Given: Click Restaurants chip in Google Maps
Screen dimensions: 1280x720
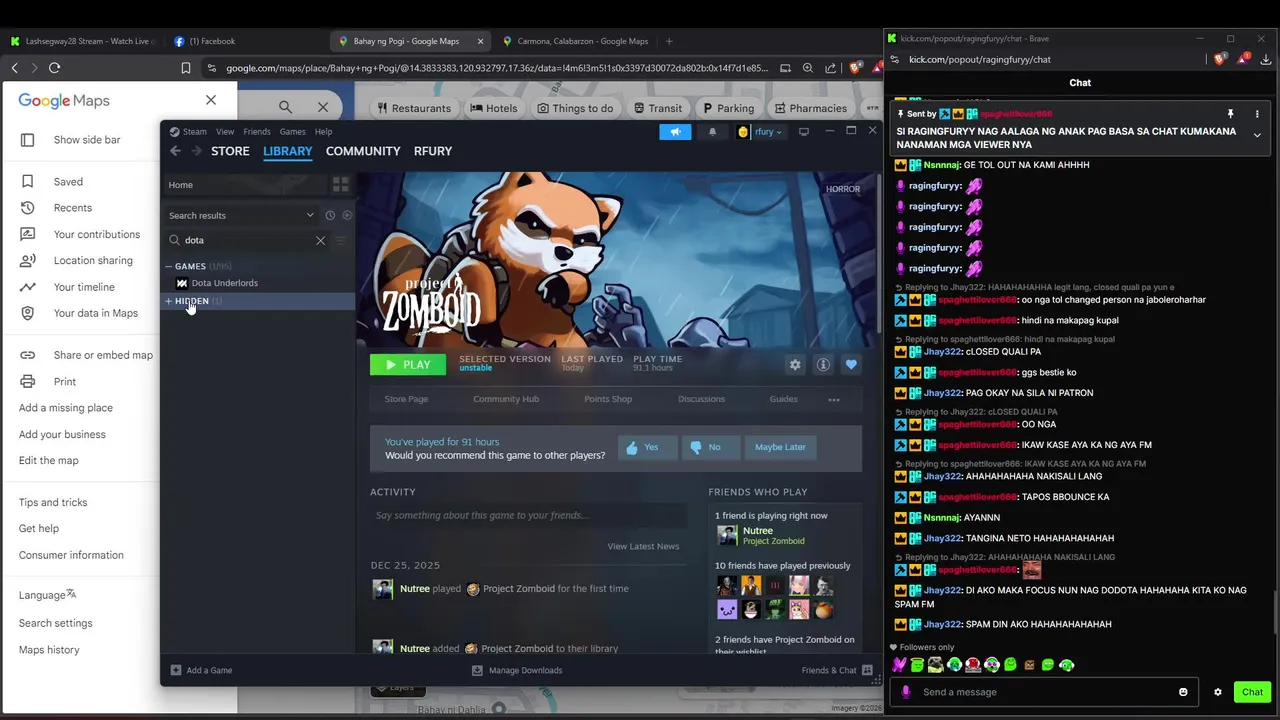Looking at the screenshot, I should point(415,108).
